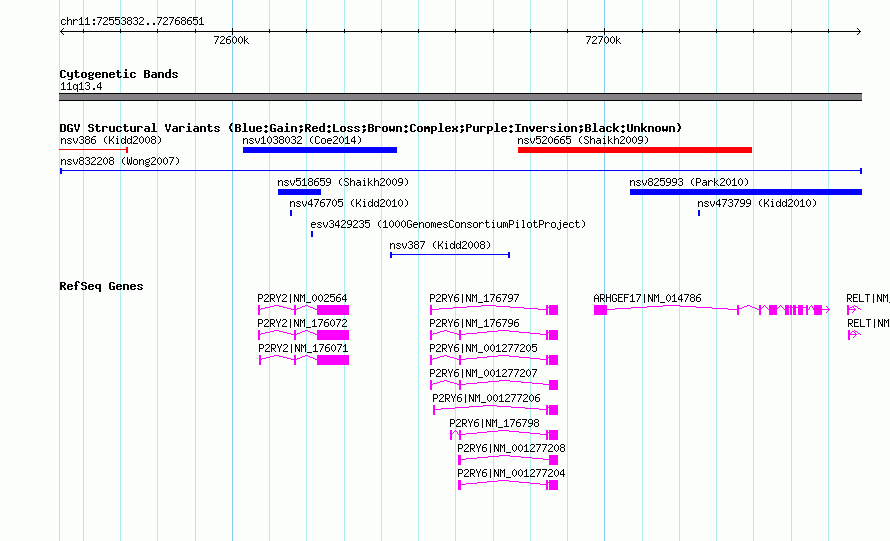Click the large exon block of P2RY2|NM_002564
The height and width of the screenshot is (541, 890).
coord(333,310)
